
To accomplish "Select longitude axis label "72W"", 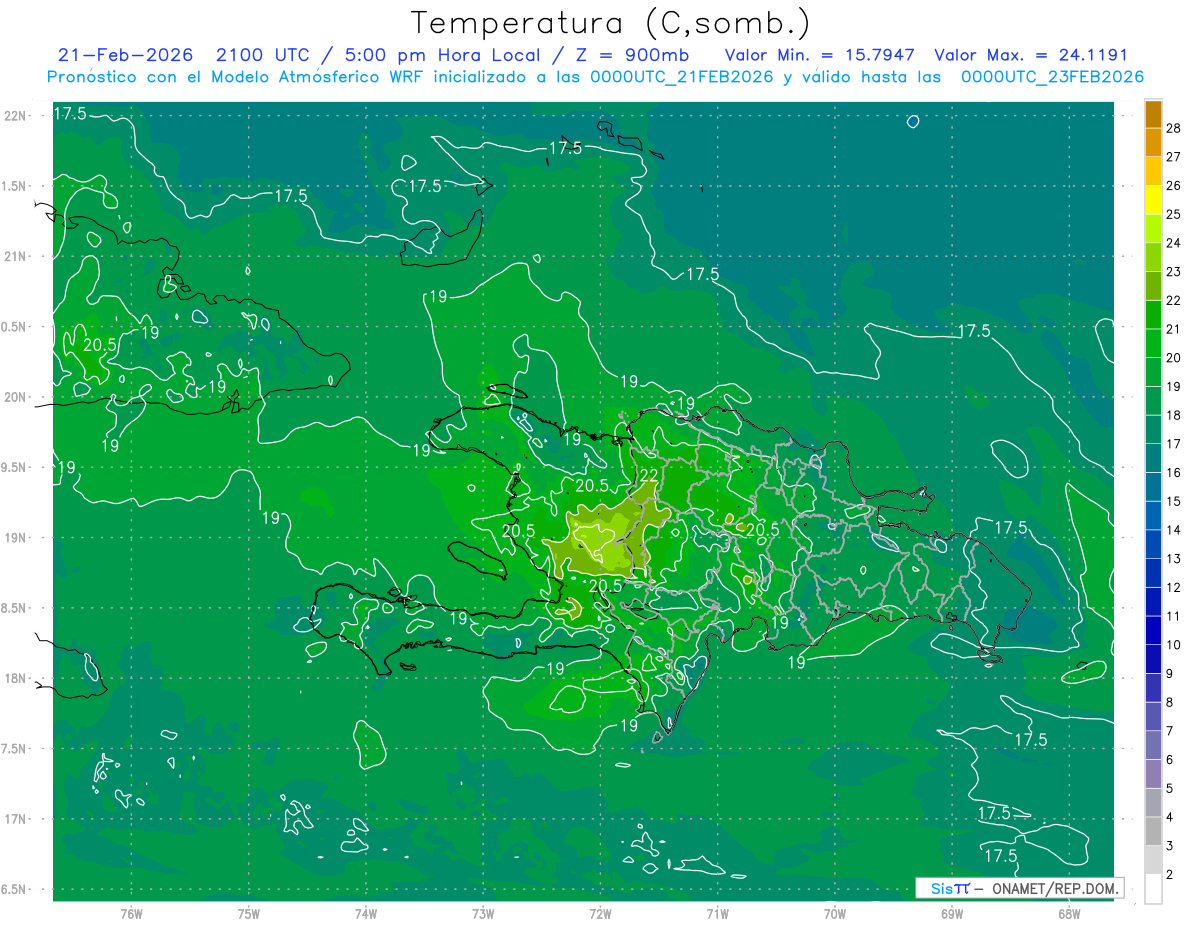I will click(x=600, y=913).
